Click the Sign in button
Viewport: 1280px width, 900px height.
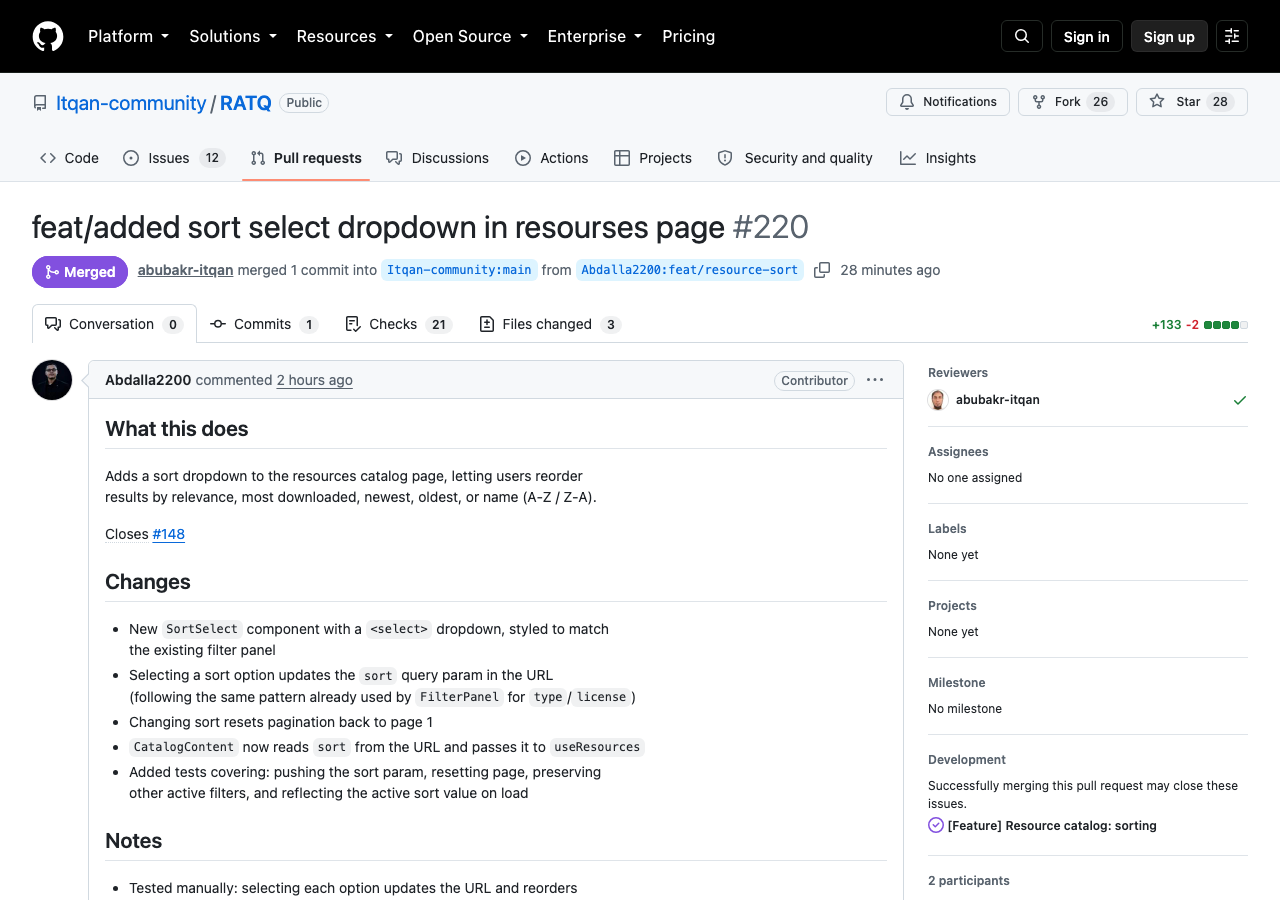click(1087, 36)
